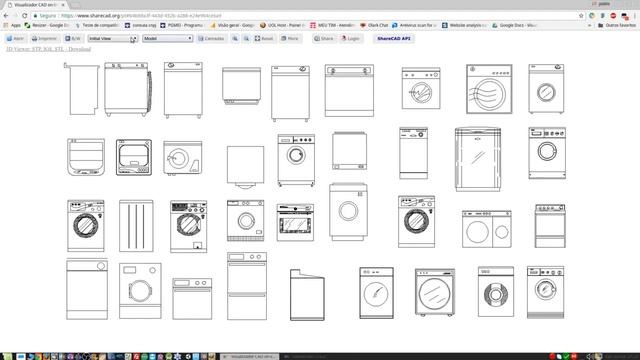Click the Imprimir print button
640x360 pixels.
44,38
